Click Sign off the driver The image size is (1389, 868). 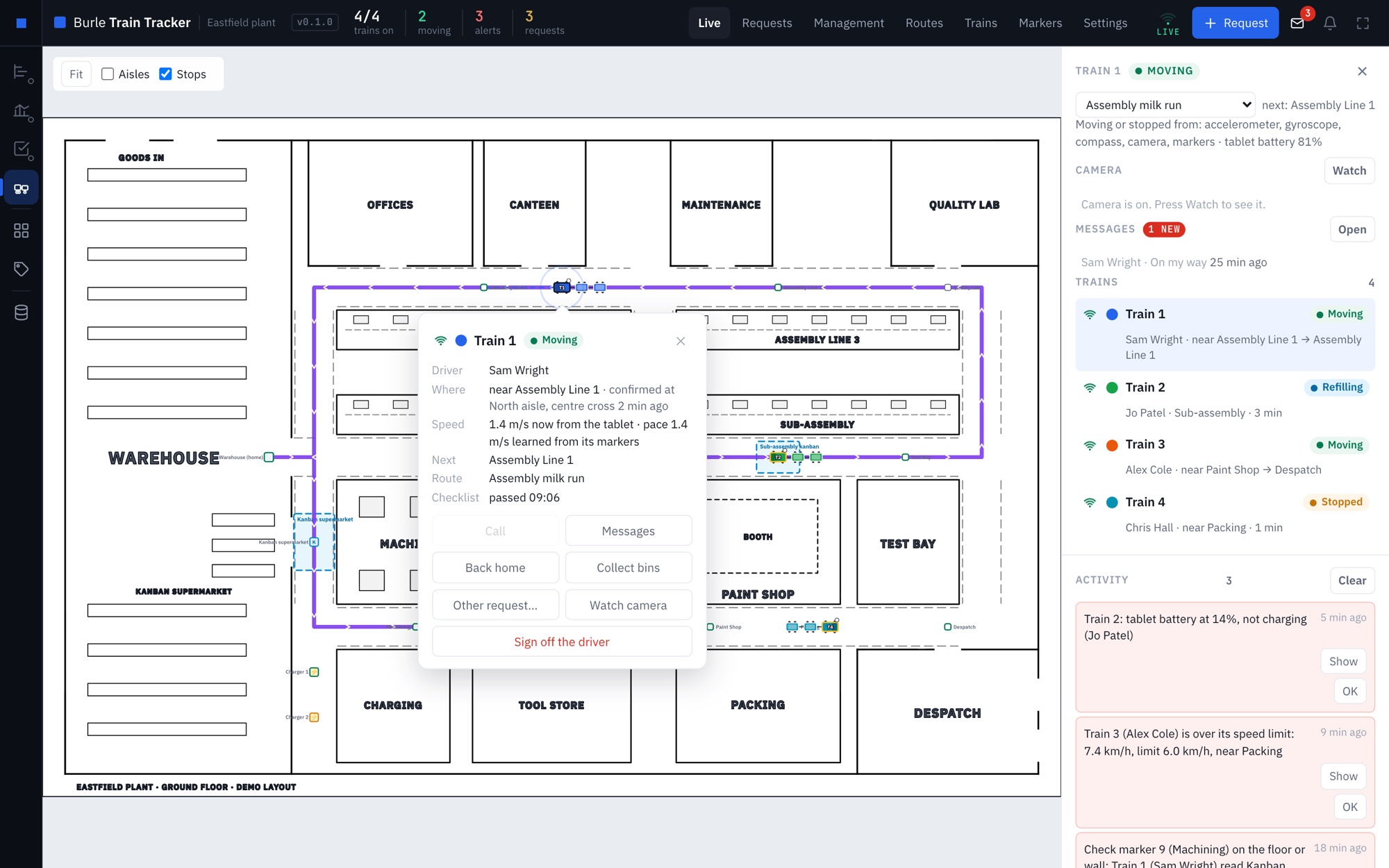[561, 642]
